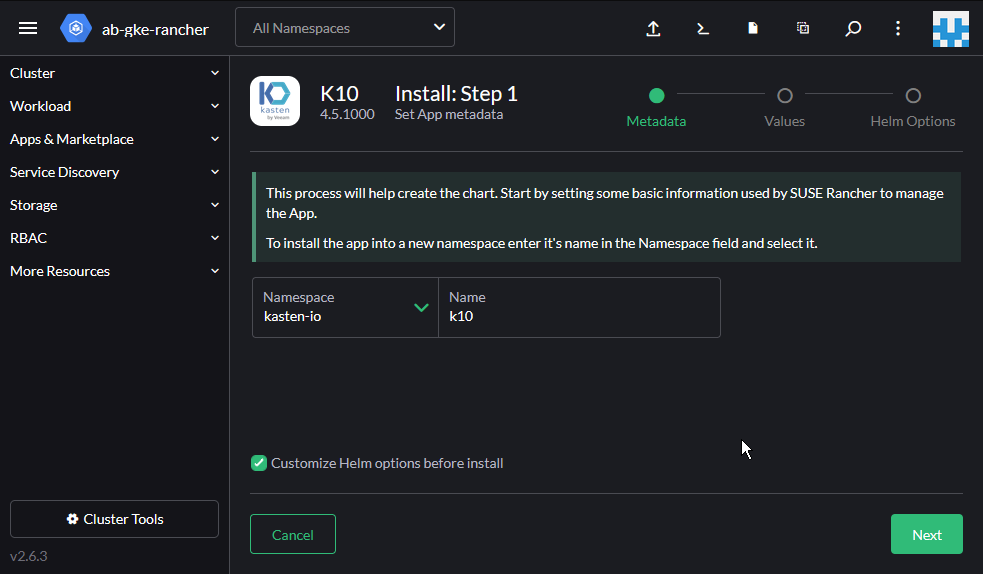This screenshot has width=983, height=574.
Task: Open the hamburger navigation menu
Action: point(28,28)
